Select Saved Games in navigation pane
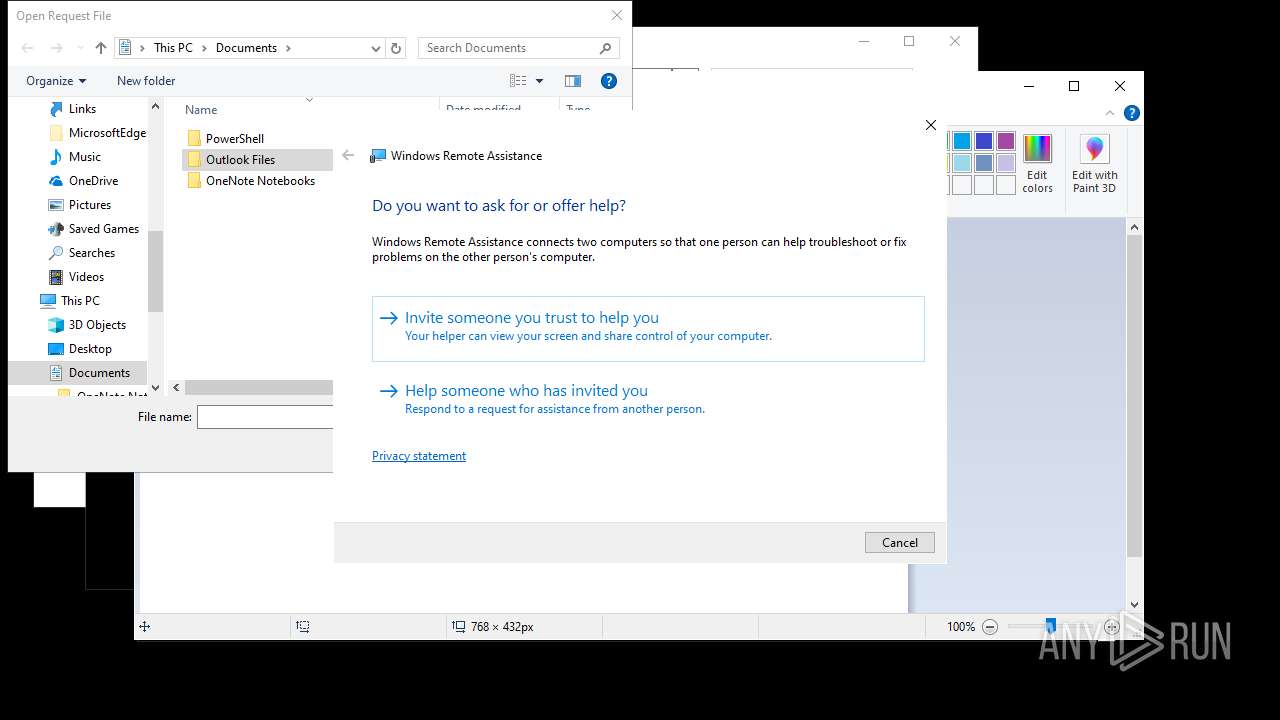Viewport: 1280px width, 720px height. pyautogui.click(x=103, y=229)
